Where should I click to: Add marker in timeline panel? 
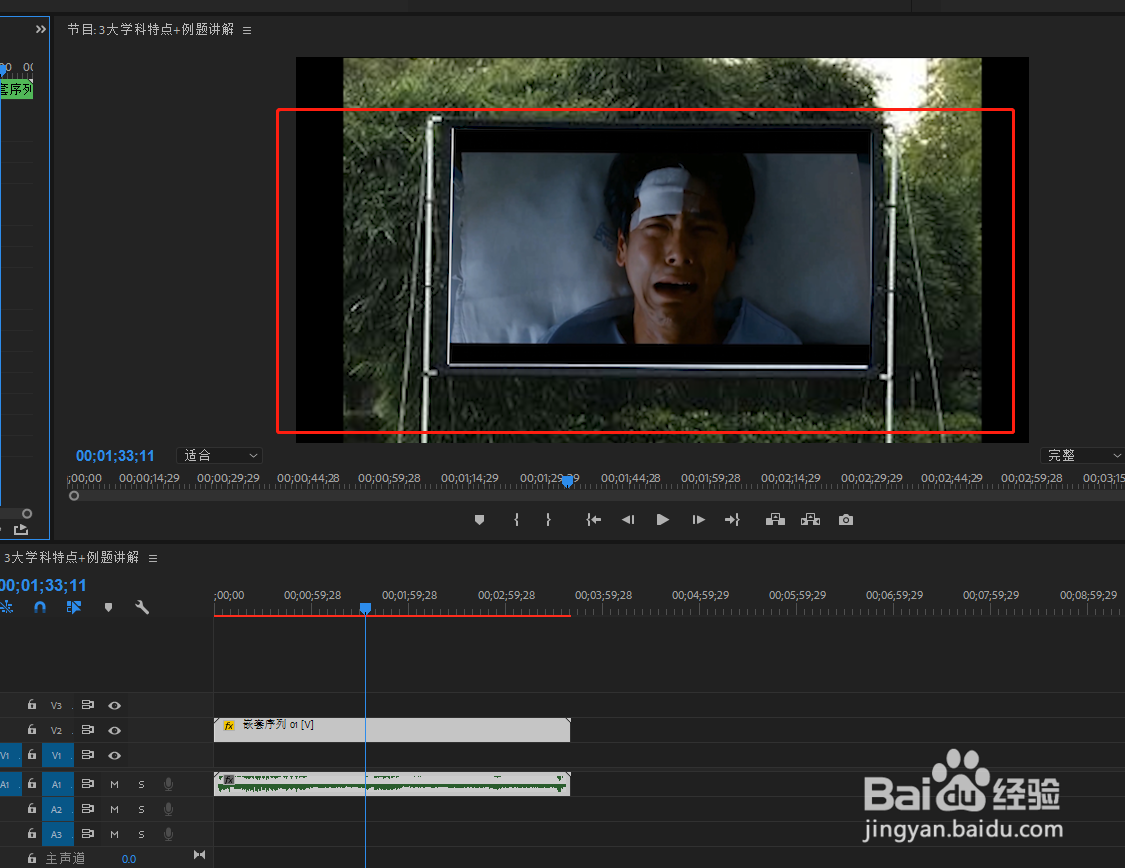coord(108,608)
